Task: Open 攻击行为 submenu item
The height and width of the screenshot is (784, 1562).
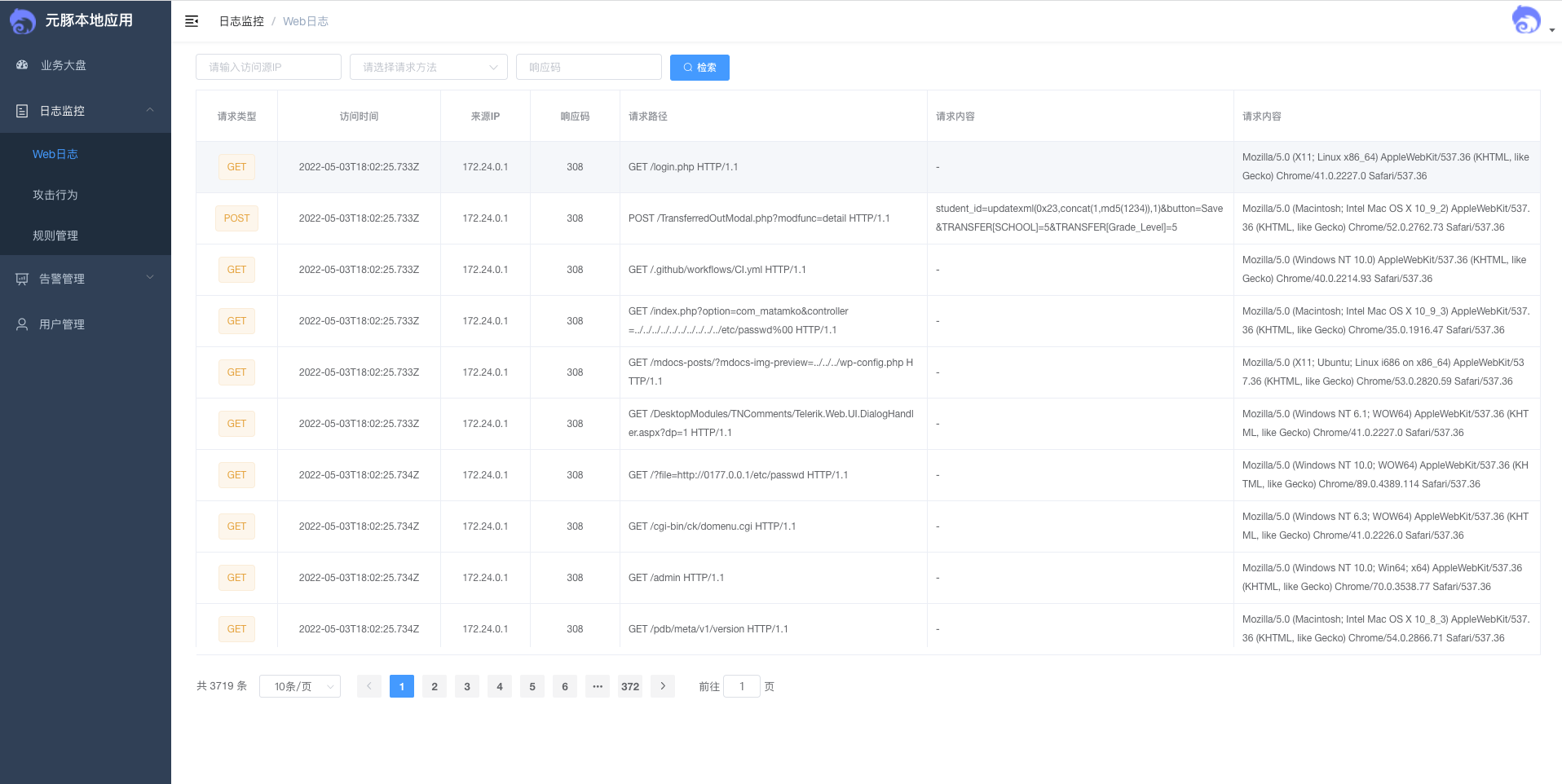Action: (x=86, y=195)
